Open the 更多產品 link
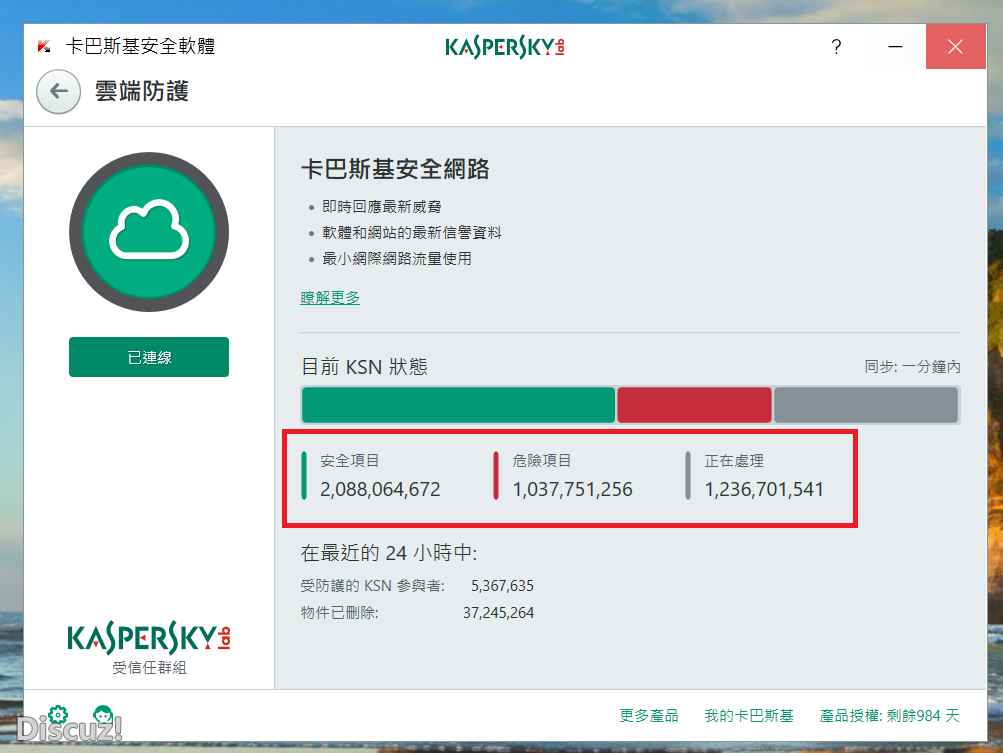 649,715
